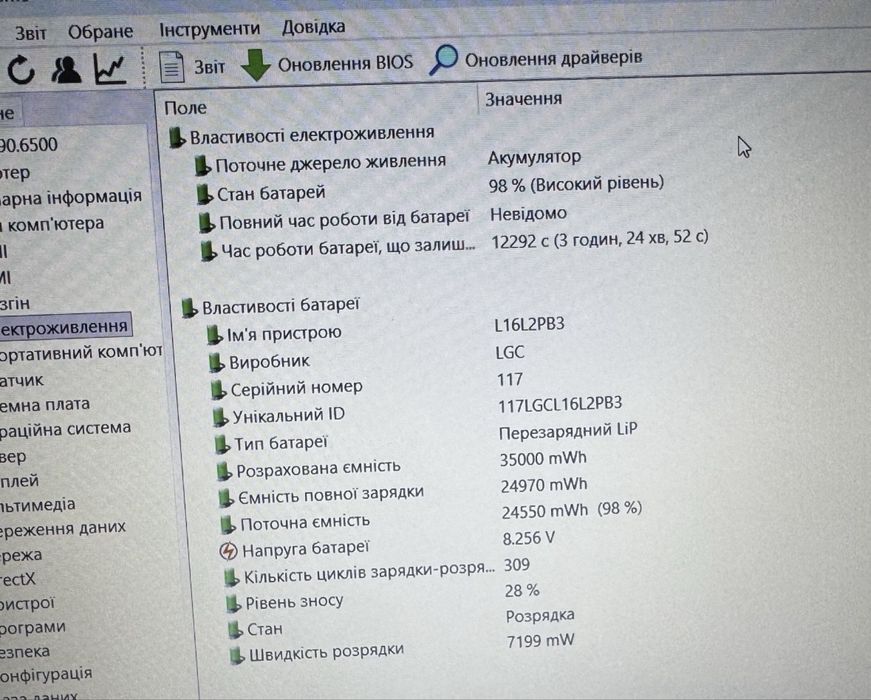Click the Поле column header
Image resolution: width=871 pixels, height=700 pixels.
coord(185,107)
